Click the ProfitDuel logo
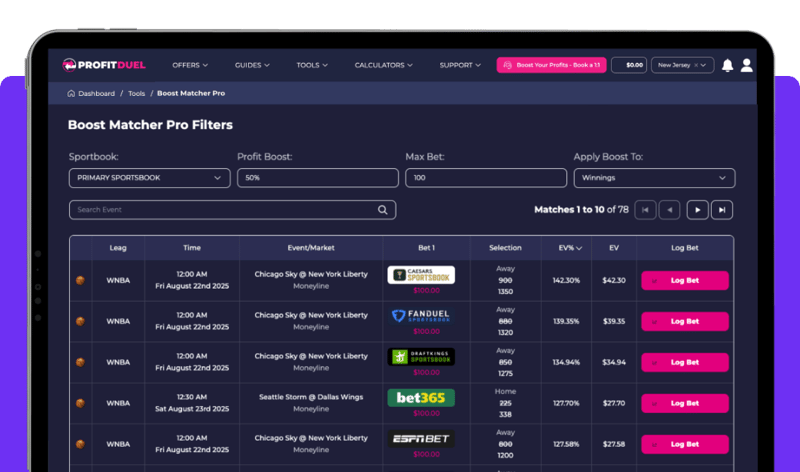 (x=104, y=65)
